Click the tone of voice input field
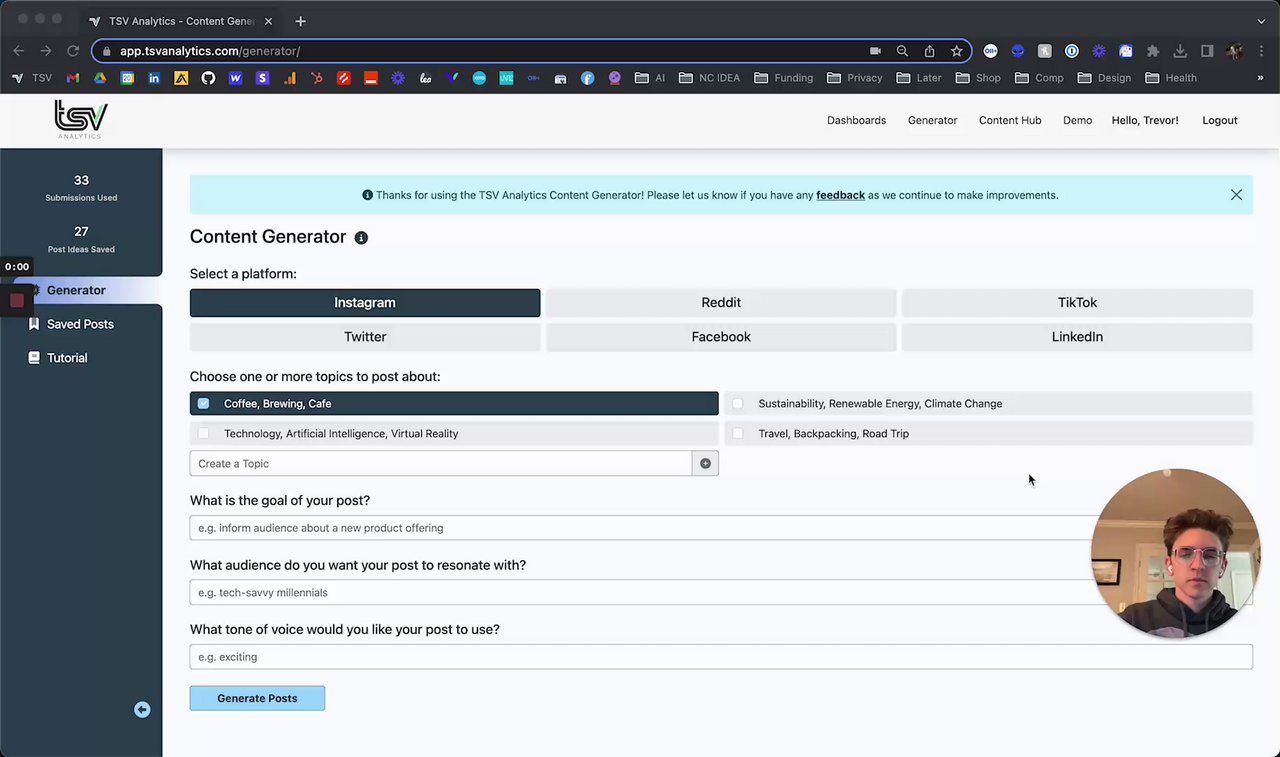1280x757 pixels. (x=721, y=657)
